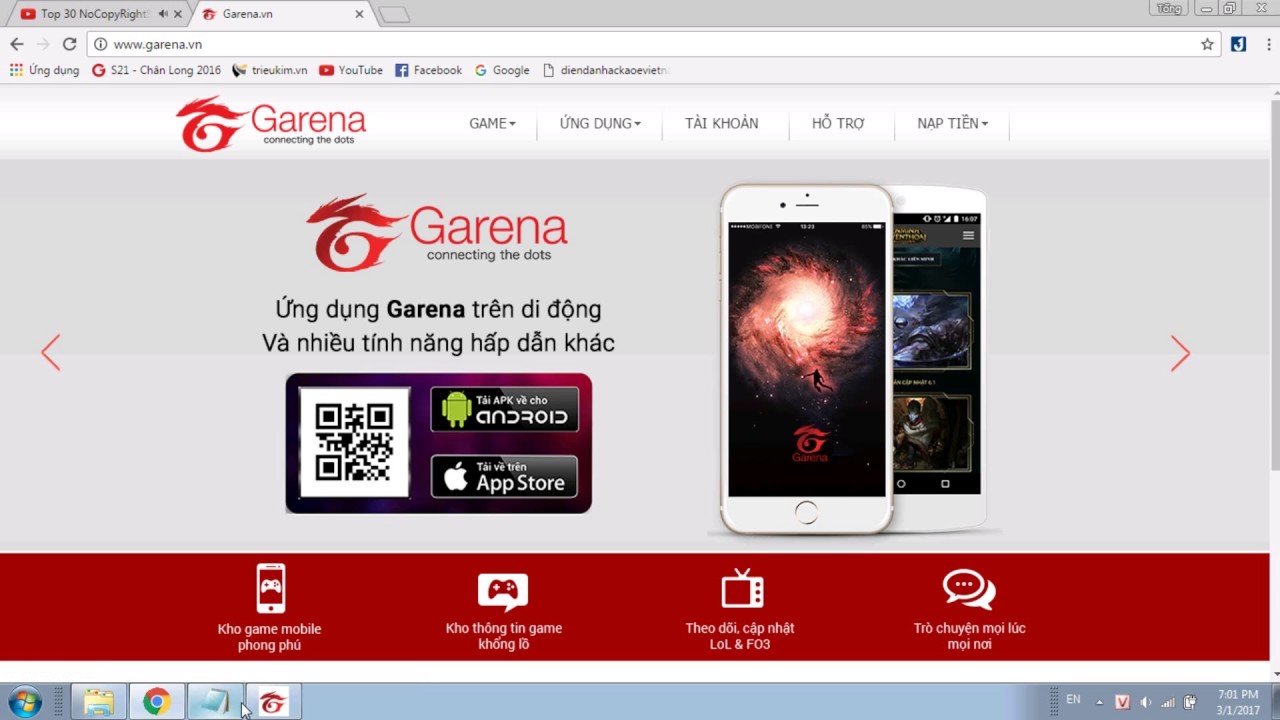Open the App Store download button
Viewport: 1280px width, 720px height.
click(504, 477)
